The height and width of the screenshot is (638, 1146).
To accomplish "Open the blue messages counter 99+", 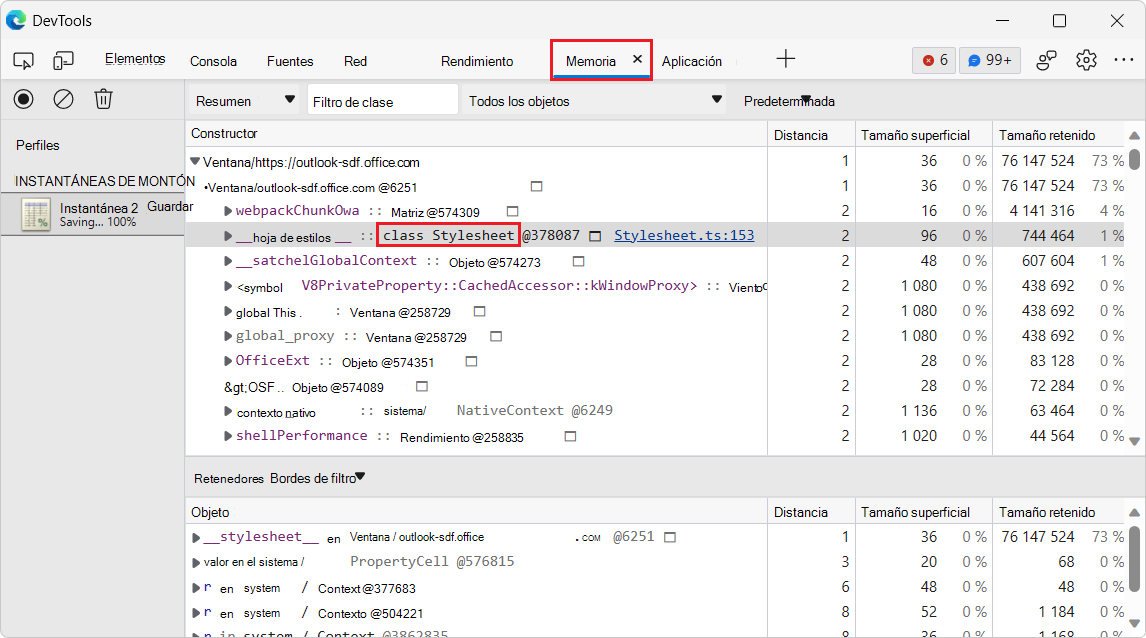I will tap(990, 60).
